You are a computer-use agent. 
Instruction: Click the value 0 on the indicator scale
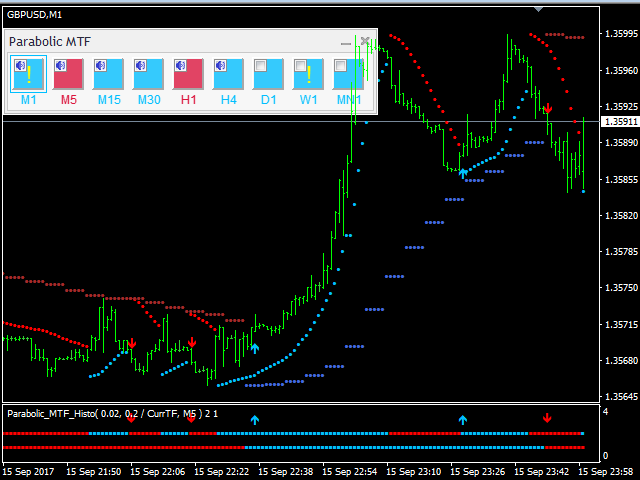605,456
